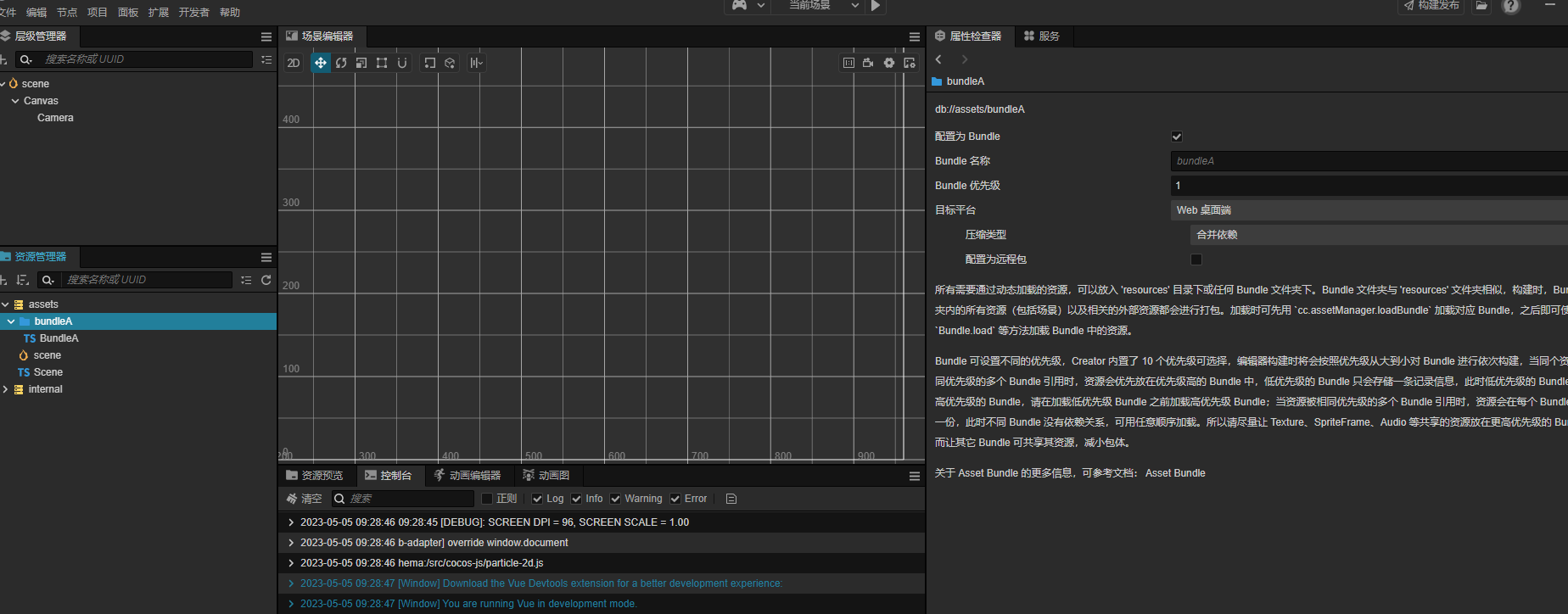Click the console 搜索 search field
Viewport: 1568px width, 614px height.
[402, 499]
